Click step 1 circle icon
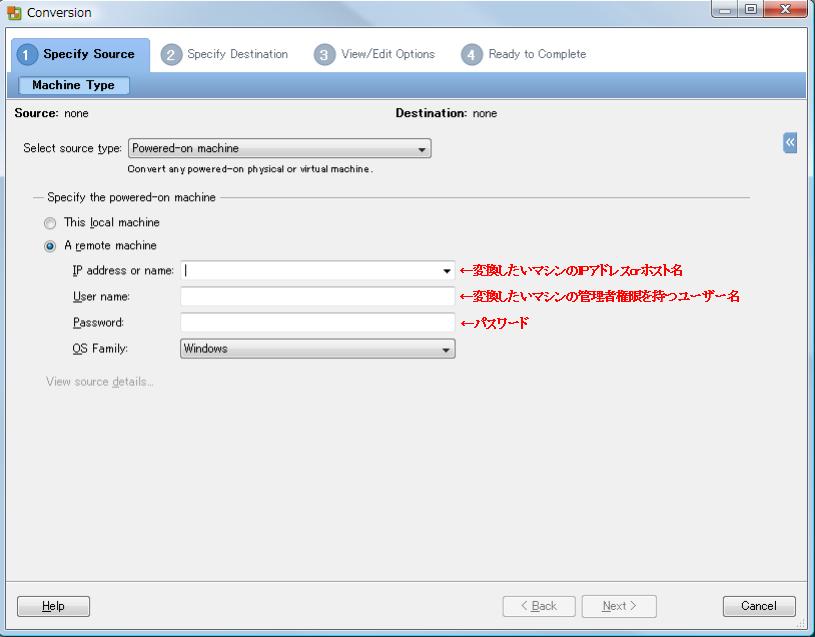The width and height of the screenshot is (815, 637). coord(27,55)
